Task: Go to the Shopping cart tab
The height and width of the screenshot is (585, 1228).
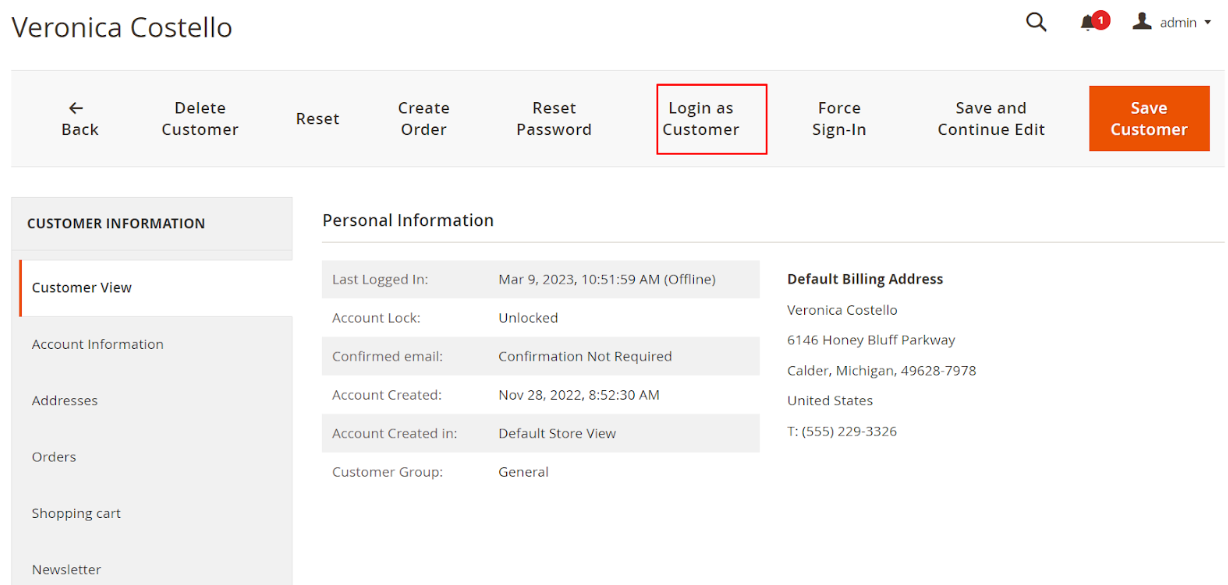Action: (76, 514)
